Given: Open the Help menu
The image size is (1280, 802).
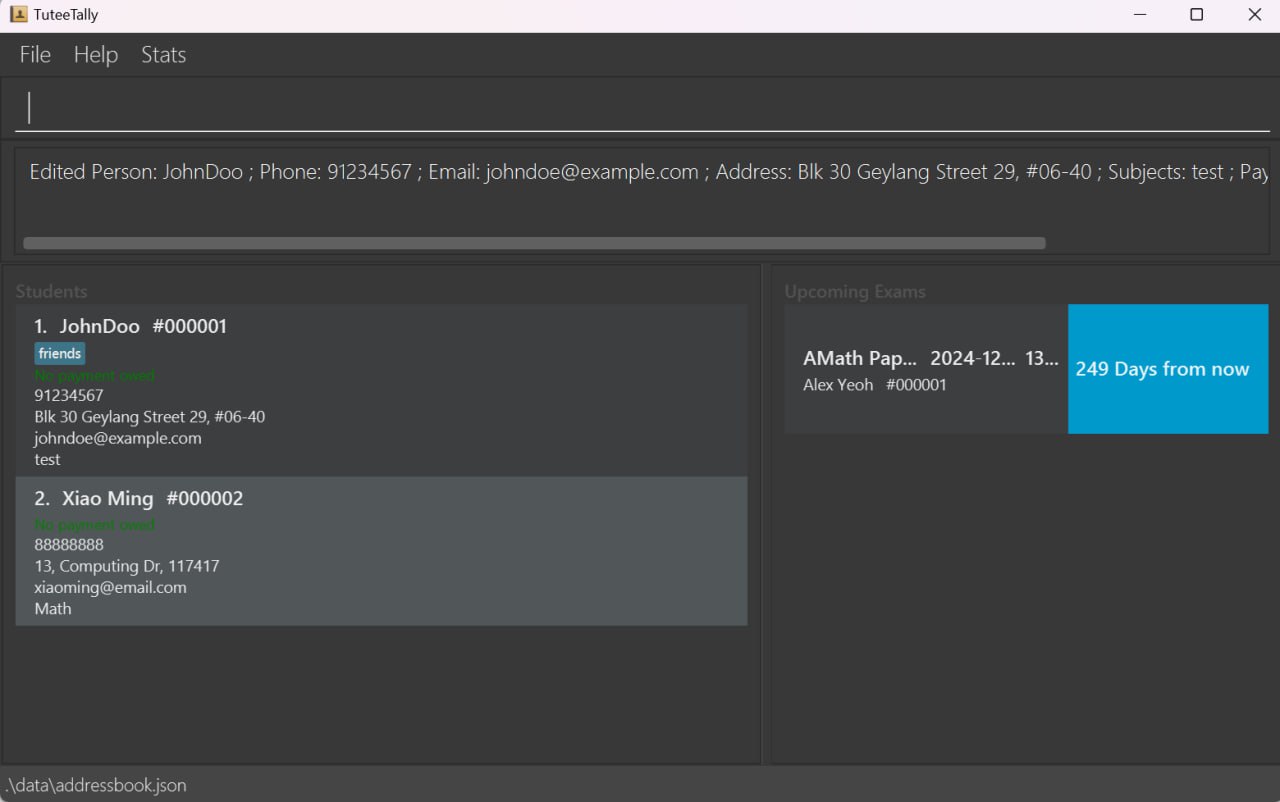Looking at the screenshot, I should (x=96, y=55).
